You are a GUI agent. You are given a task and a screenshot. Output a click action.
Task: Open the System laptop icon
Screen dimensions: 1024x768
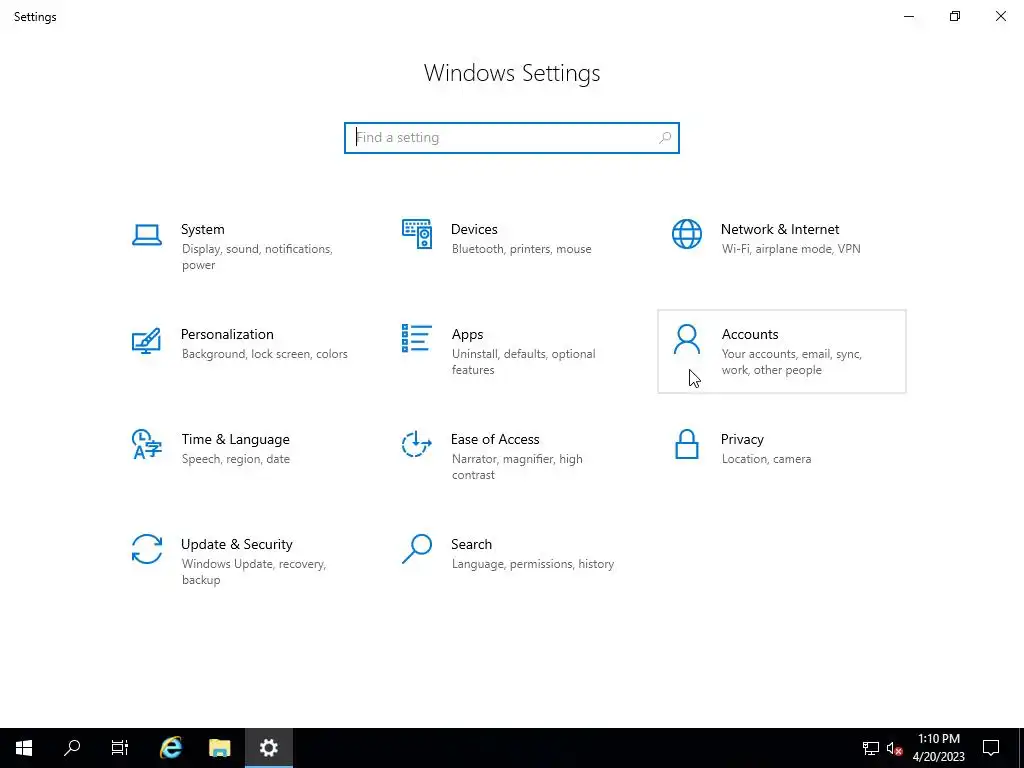coord(147,235)
